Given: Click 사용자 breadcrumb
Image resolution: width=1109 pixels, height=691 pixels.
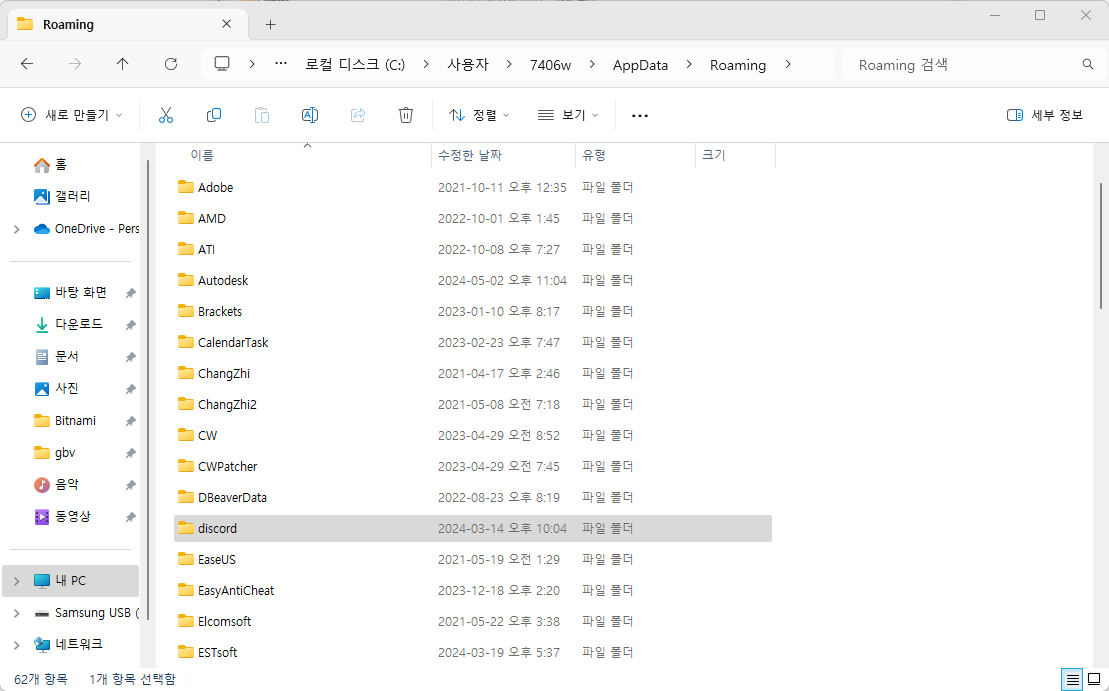Looking at the screenshot, I should [x=468, y=64].
